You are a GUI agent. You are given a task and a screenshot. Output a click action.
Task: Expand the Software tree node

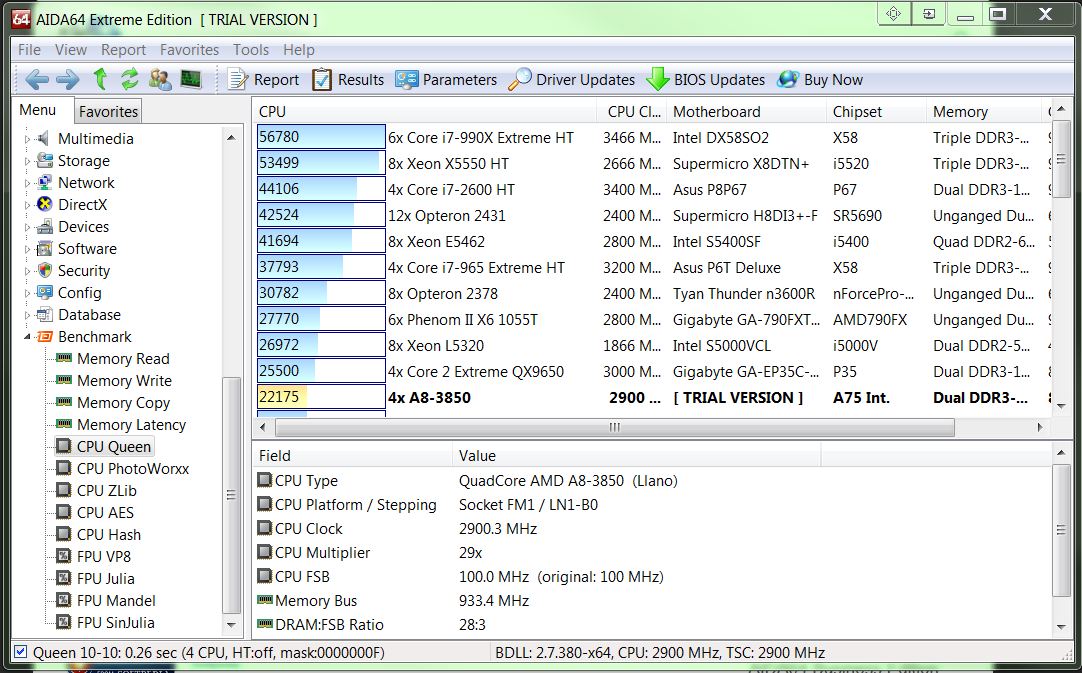click(28, 249)
